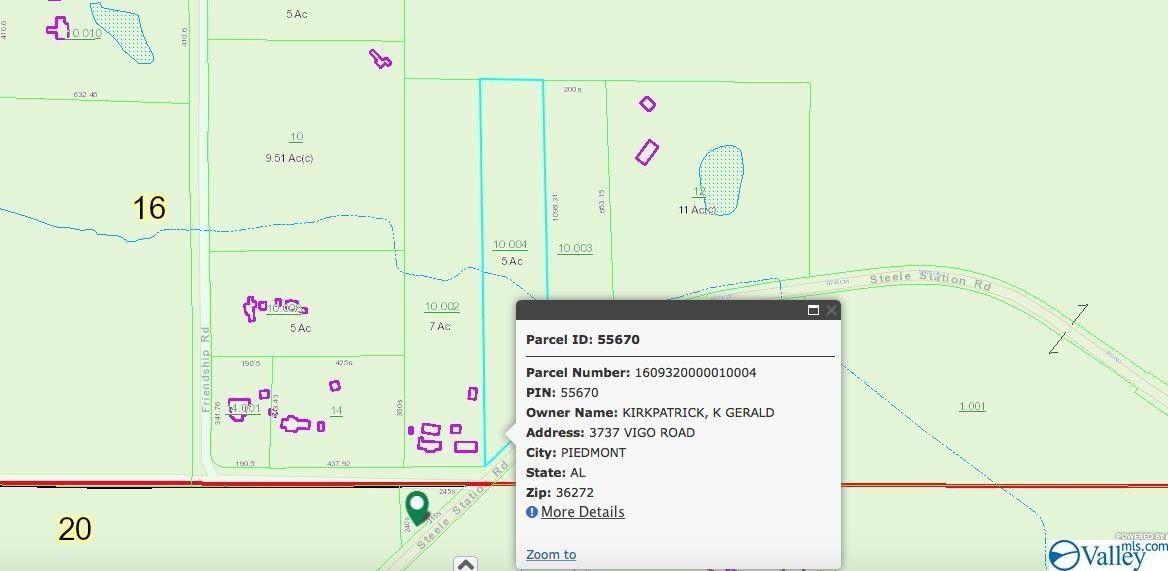Close the Parcel ID 55670 popup

[831, 311]
